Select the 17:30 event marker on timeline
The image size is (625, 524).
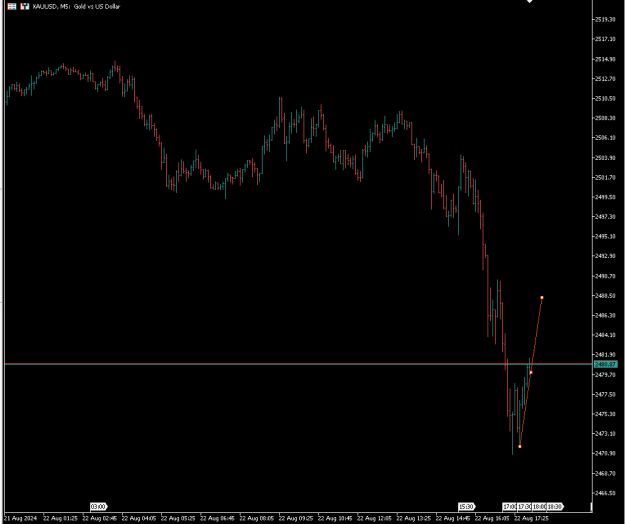(524, 506)
